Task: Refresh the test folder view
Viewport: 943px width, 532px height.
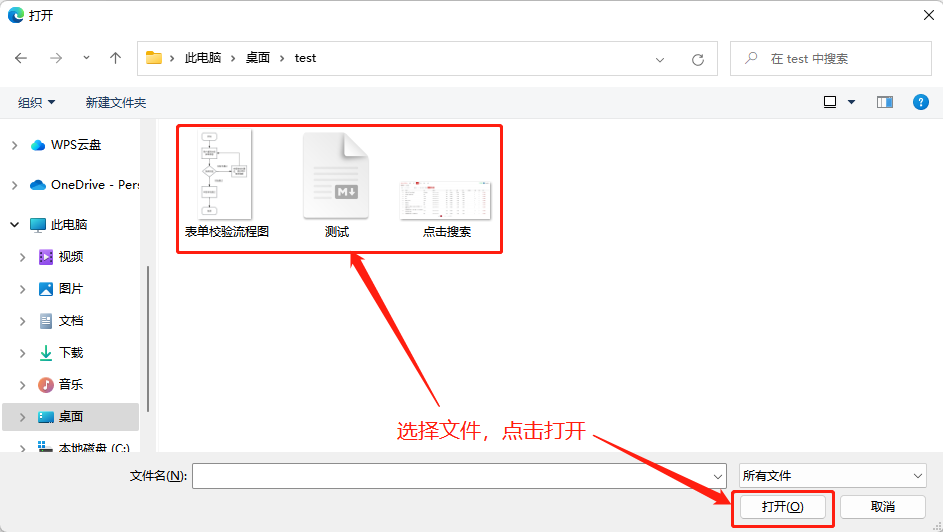Action: (x=698, y=59)
